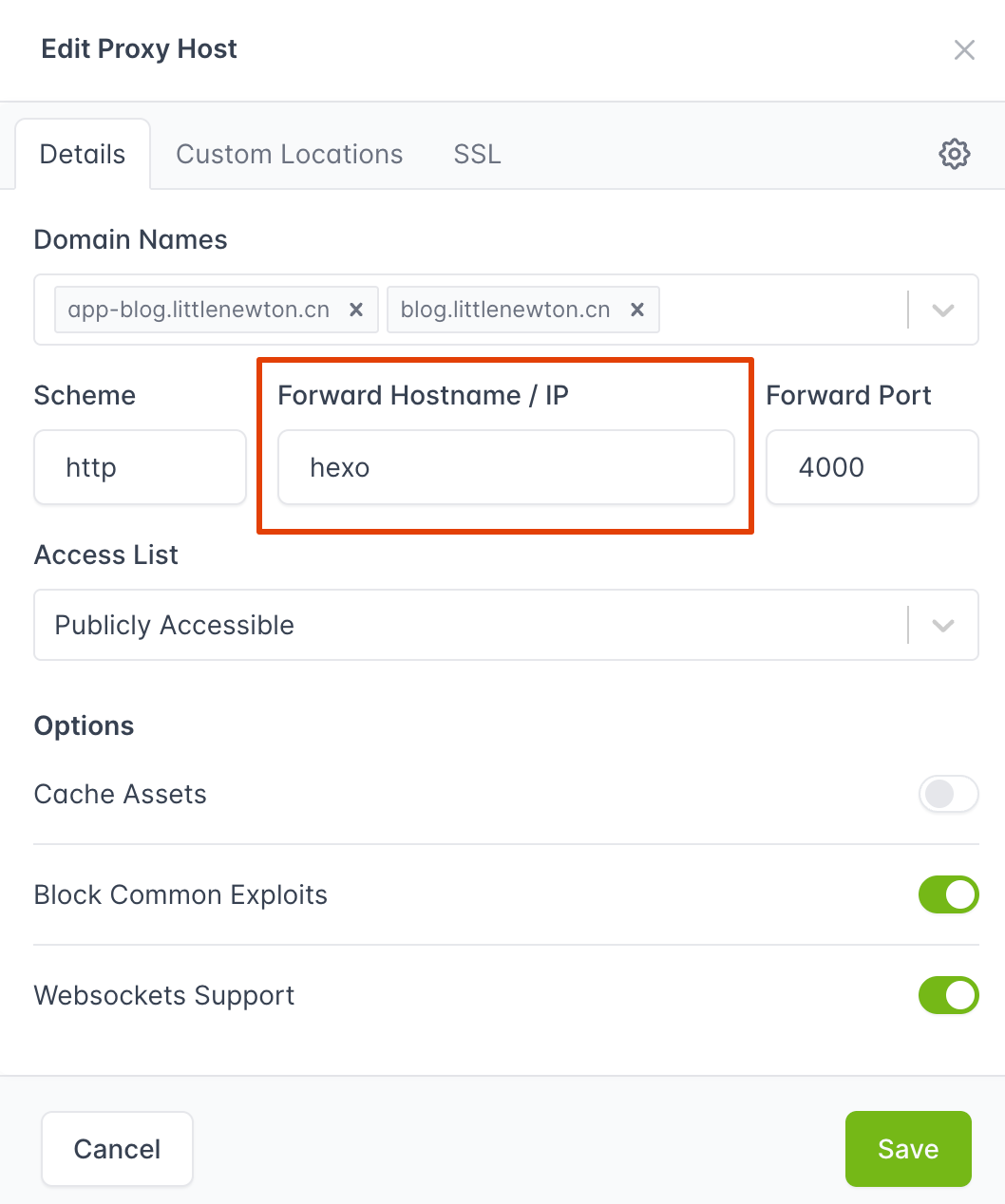This screenshot has width=1005, height=1204.
Task: Click the Cache Assets row label
Action: [x=120, y=795]
